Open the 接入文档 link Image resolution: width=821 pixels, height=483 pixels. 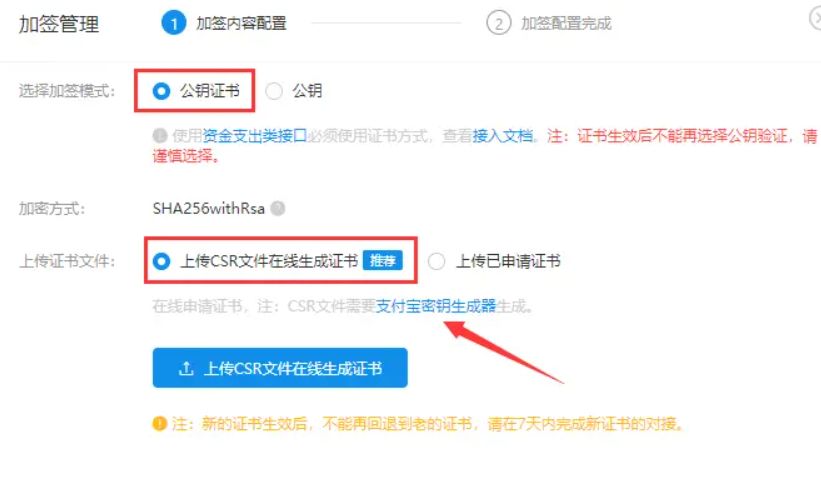coord(502,136)
